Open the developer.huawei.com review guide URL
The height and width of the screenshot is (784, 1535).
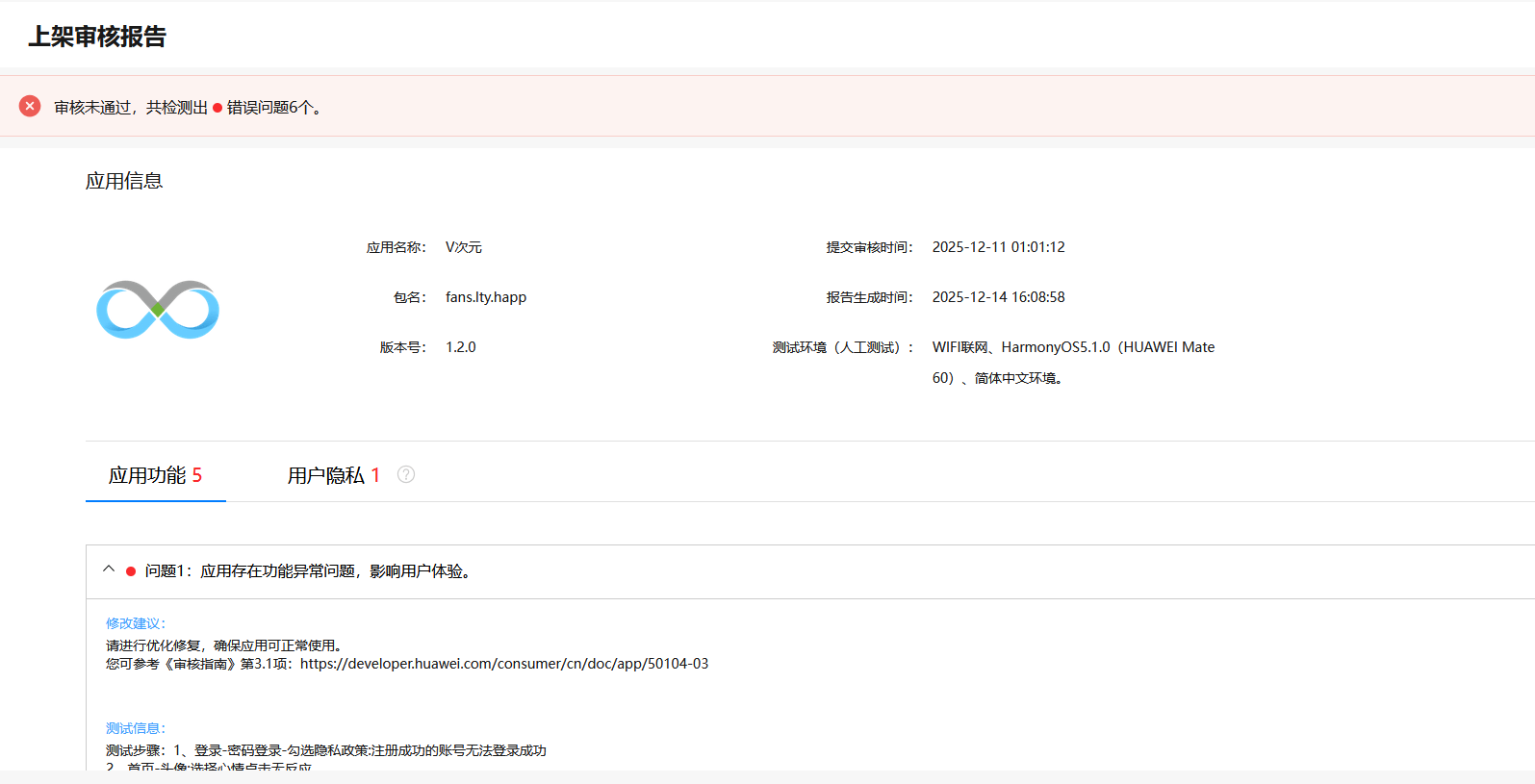pyautogui.click(x=503, y=664)
